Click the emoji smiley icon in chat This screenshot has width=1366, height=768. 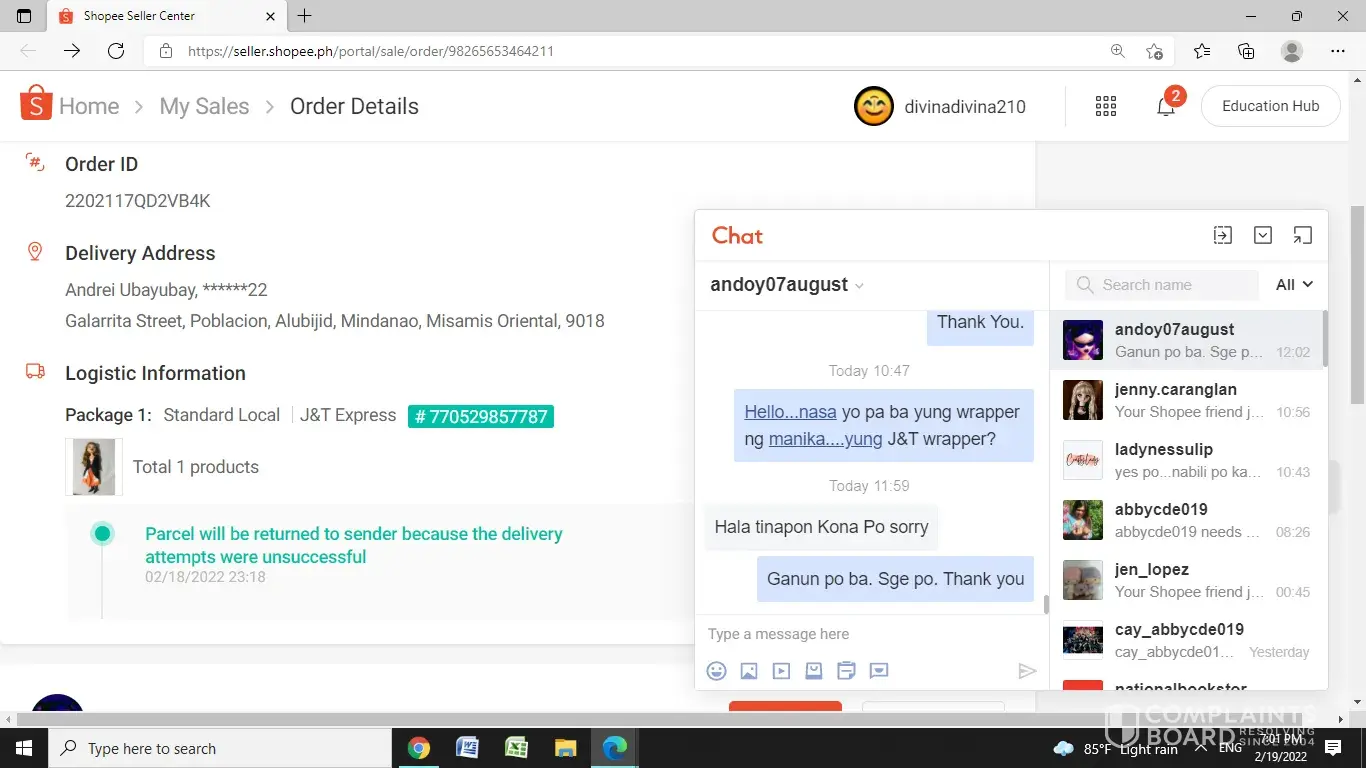point(716,671)
